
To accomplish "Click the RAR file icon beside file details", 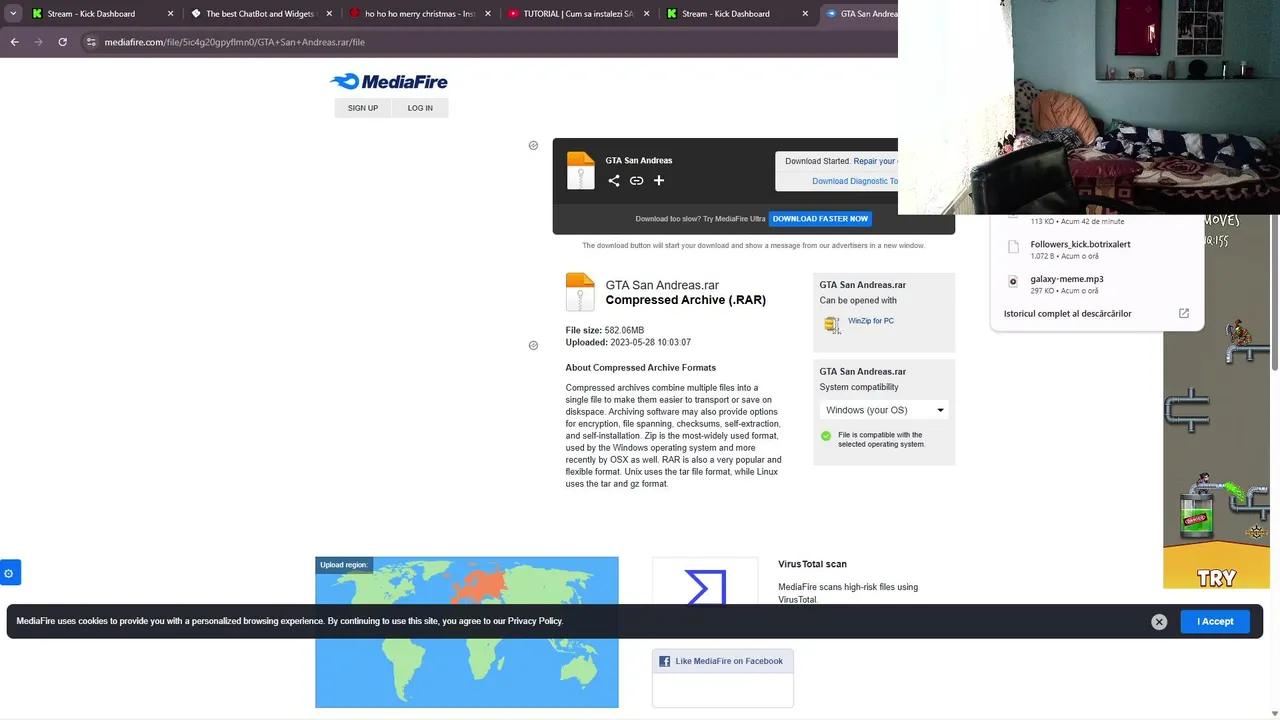I will pos(580,292).
